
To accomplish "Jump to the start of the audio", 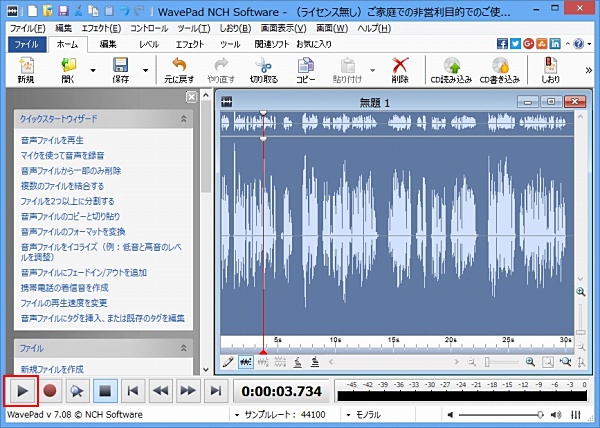I will pos(133,391).
